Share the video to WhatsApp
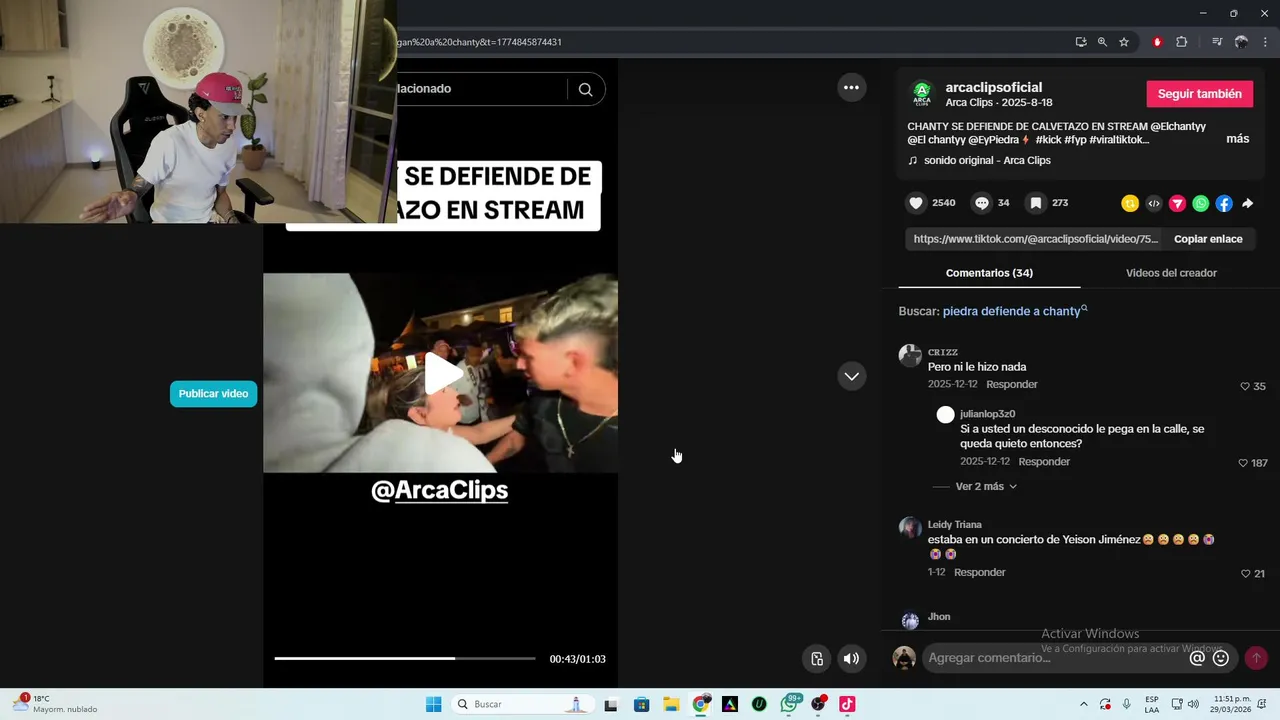Screen dimensions: 1280x720 tap(1201, 203)
